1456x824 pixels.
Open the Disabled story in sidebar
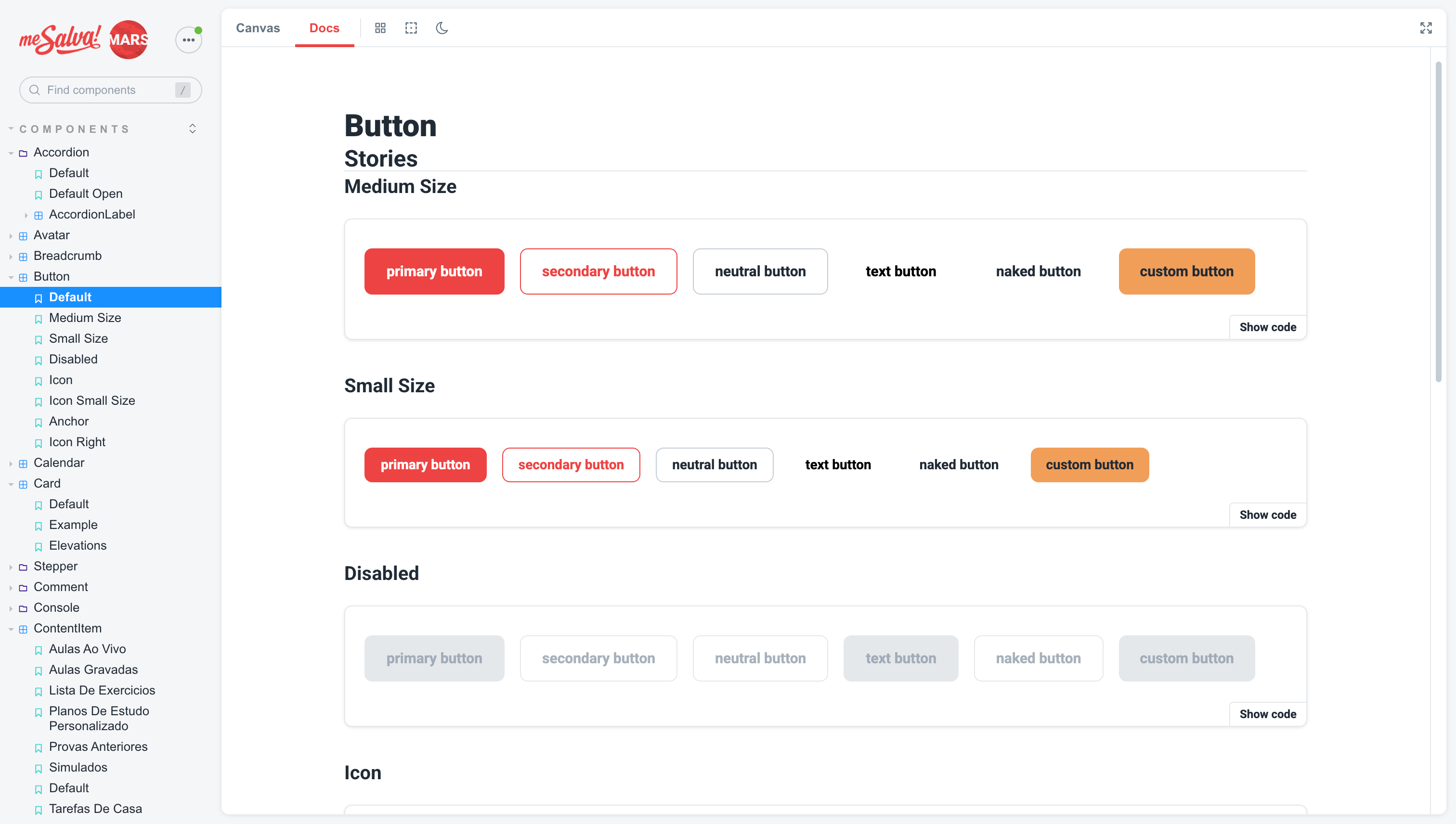tap(73, 360)
